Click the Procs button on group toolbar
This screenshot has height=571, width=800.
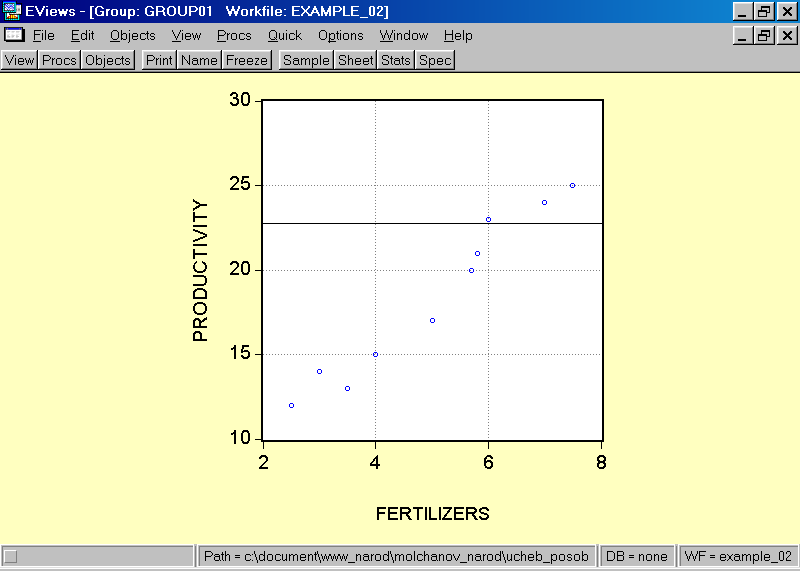pos(59,60)
